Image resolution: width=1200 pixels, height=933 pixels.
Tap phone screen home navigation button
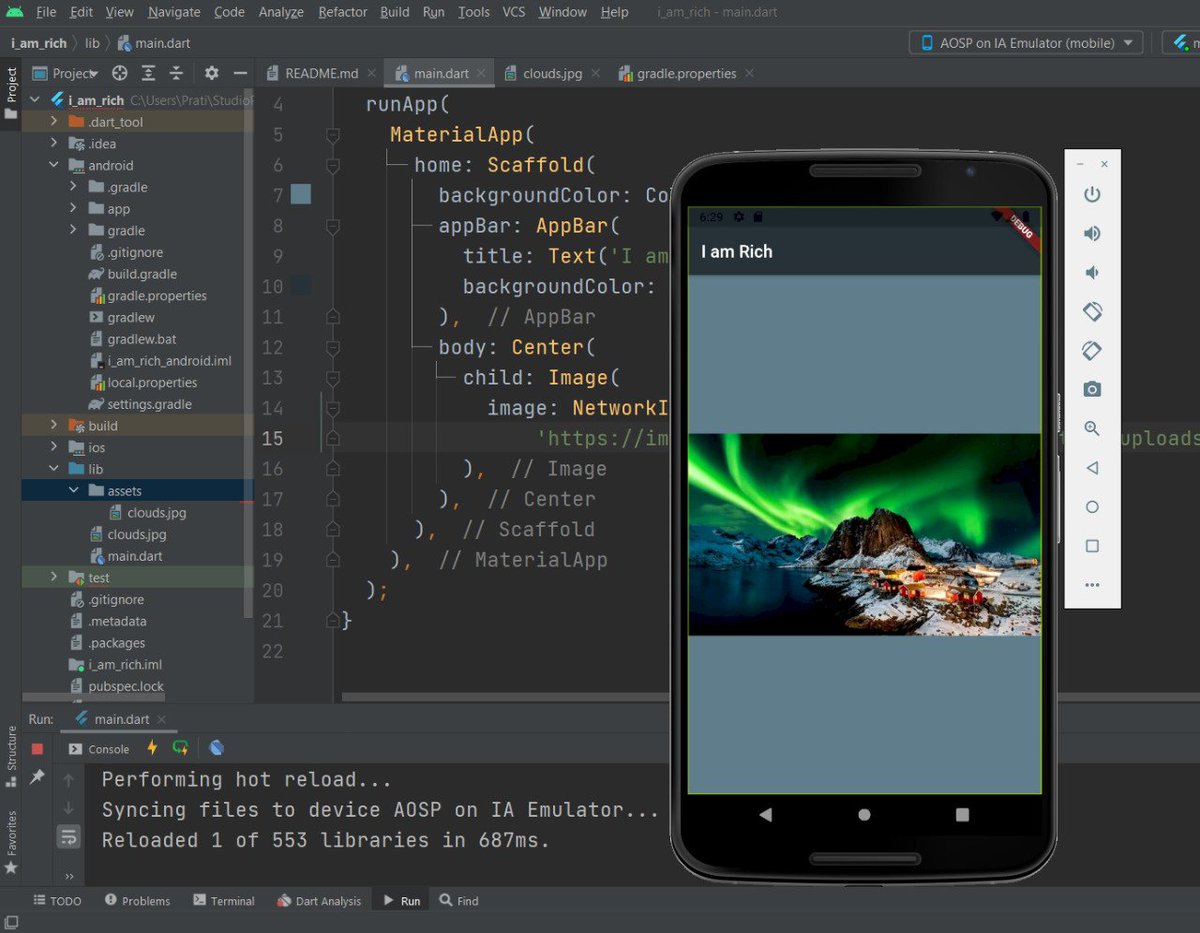864,815
